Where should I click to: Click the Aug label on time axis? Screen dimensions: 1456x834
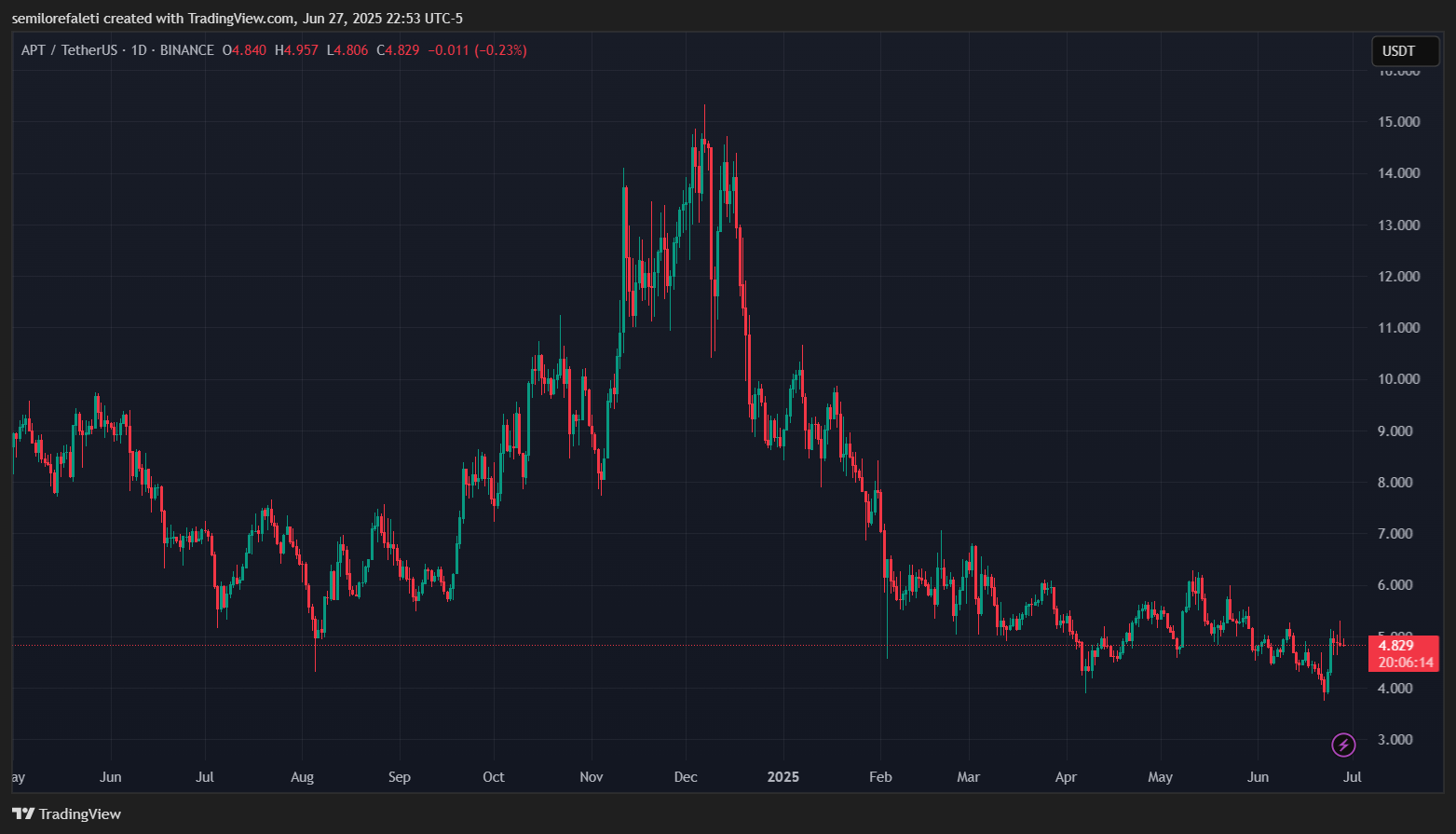click(x=302, y=777)
